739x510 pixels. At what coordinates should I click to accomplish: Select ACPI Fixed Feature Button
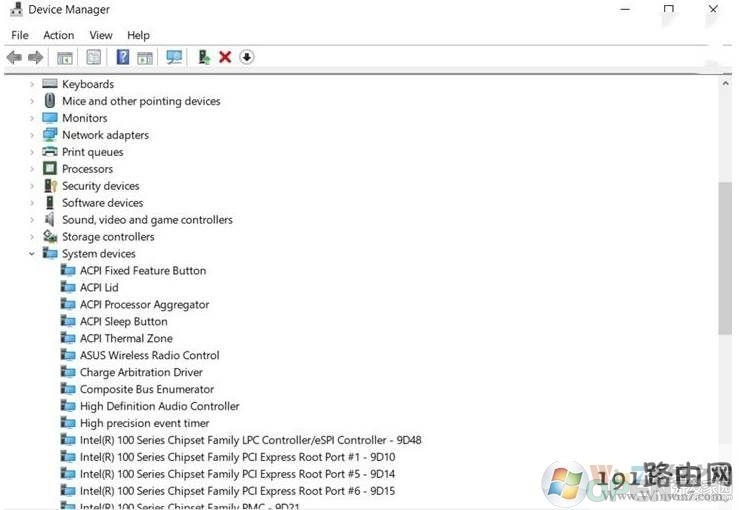pos(143,271)
